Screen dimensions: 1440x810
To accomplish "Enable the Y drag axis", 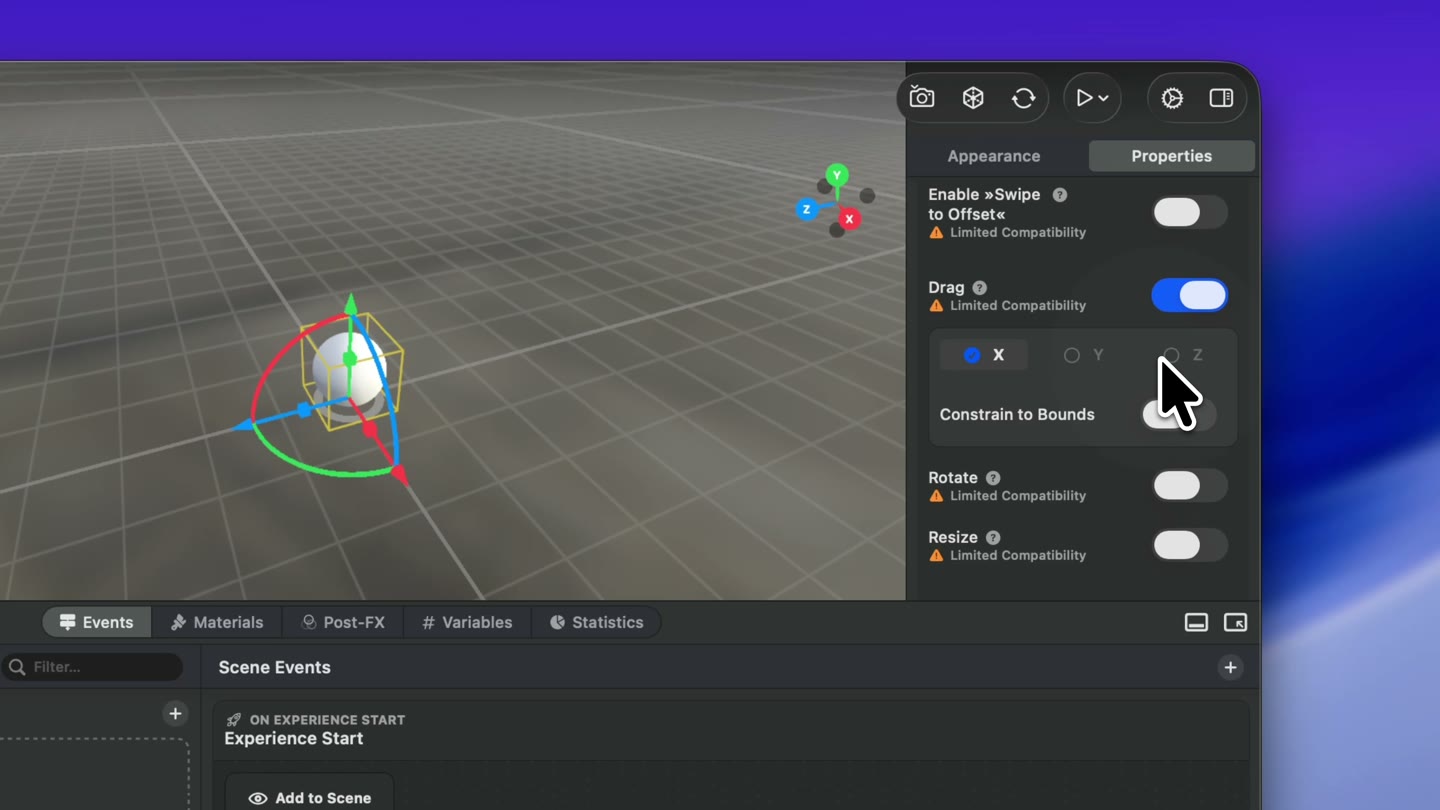I will 1084,355.
